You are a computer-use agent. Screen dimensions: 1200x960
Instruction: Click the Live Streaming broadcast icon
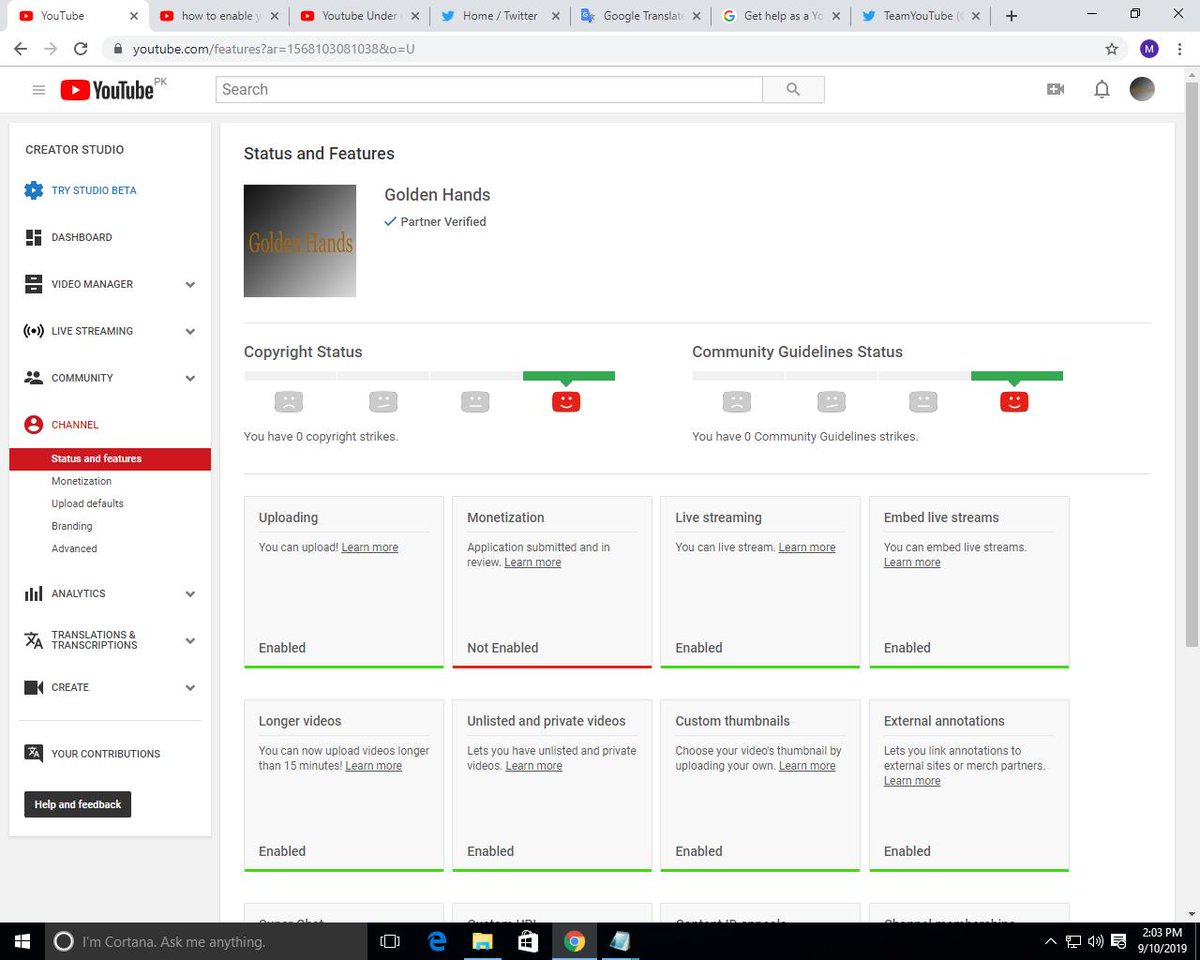tap(33, 331)
